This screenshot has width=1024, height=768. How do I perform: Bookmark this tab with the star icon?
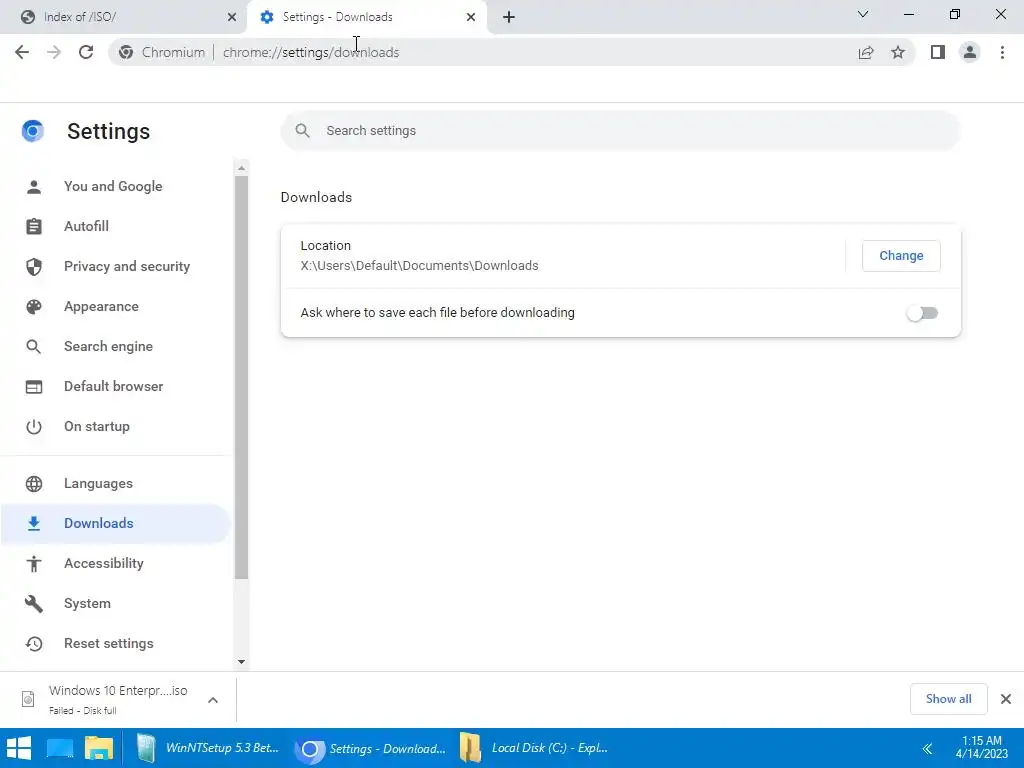[x=898, y=52]
